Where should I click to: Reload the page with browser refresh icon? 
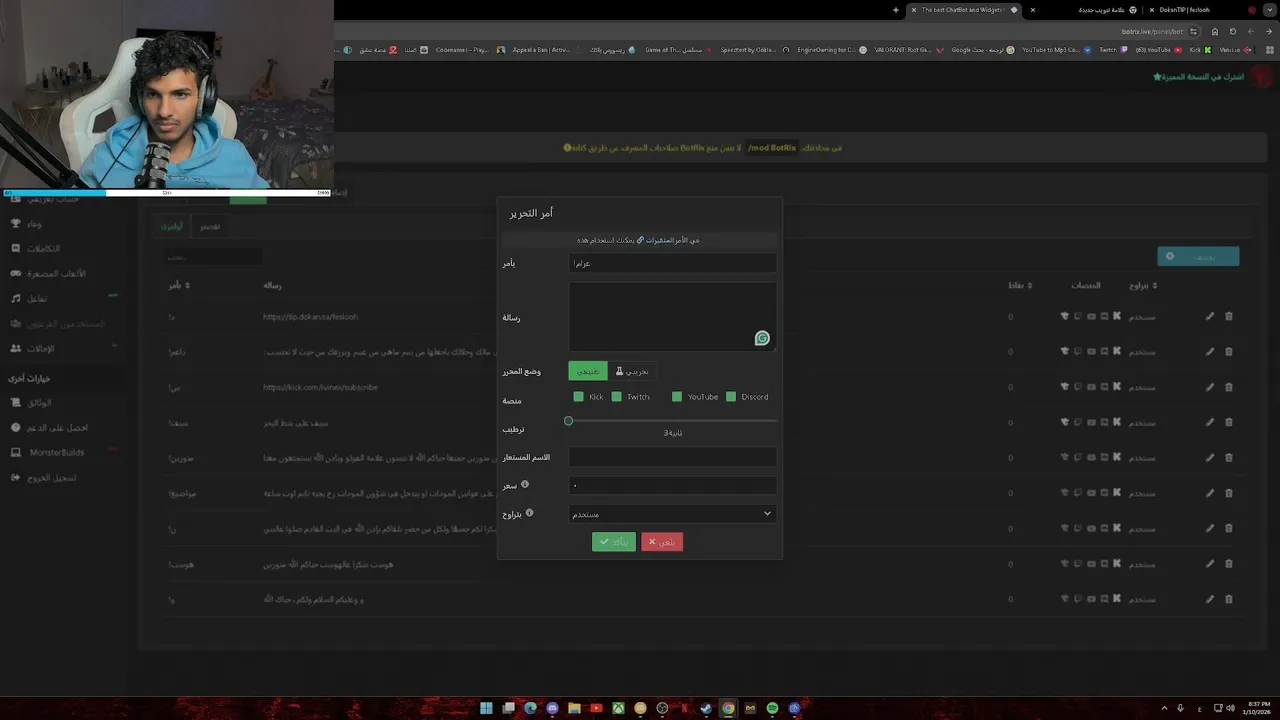pos(1233,31)
